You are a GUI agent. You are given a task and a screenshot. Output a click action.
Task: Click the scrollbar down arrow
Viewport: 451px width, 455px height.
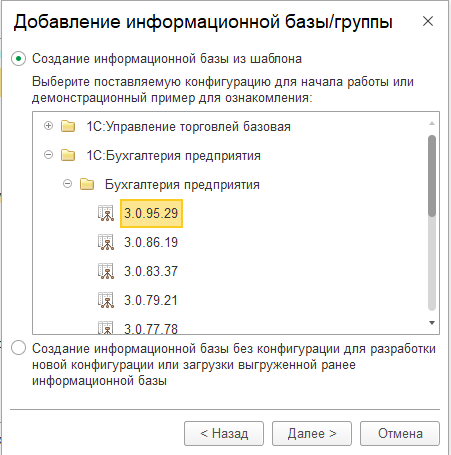click(x=432, y=323)
